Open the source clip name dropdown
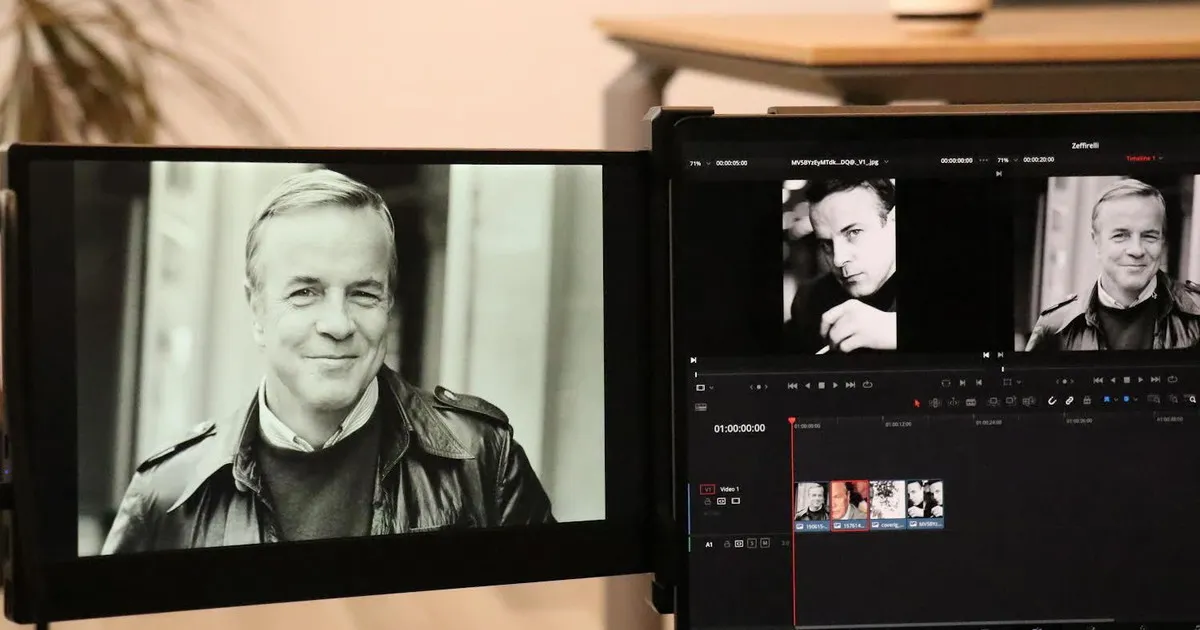The image size is (1200, 630). [886, 162]
